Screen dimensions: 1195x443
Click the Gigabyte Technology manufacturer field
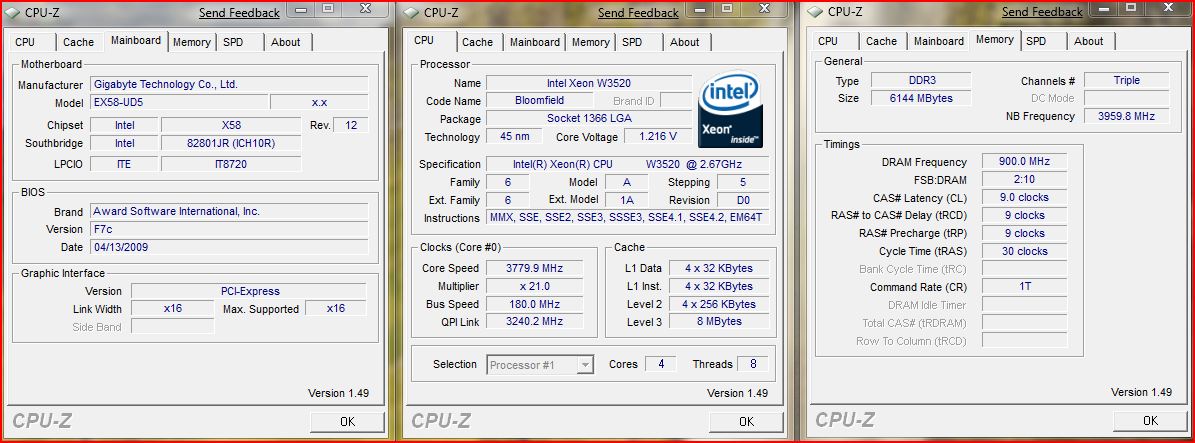[x=229, y=84]
